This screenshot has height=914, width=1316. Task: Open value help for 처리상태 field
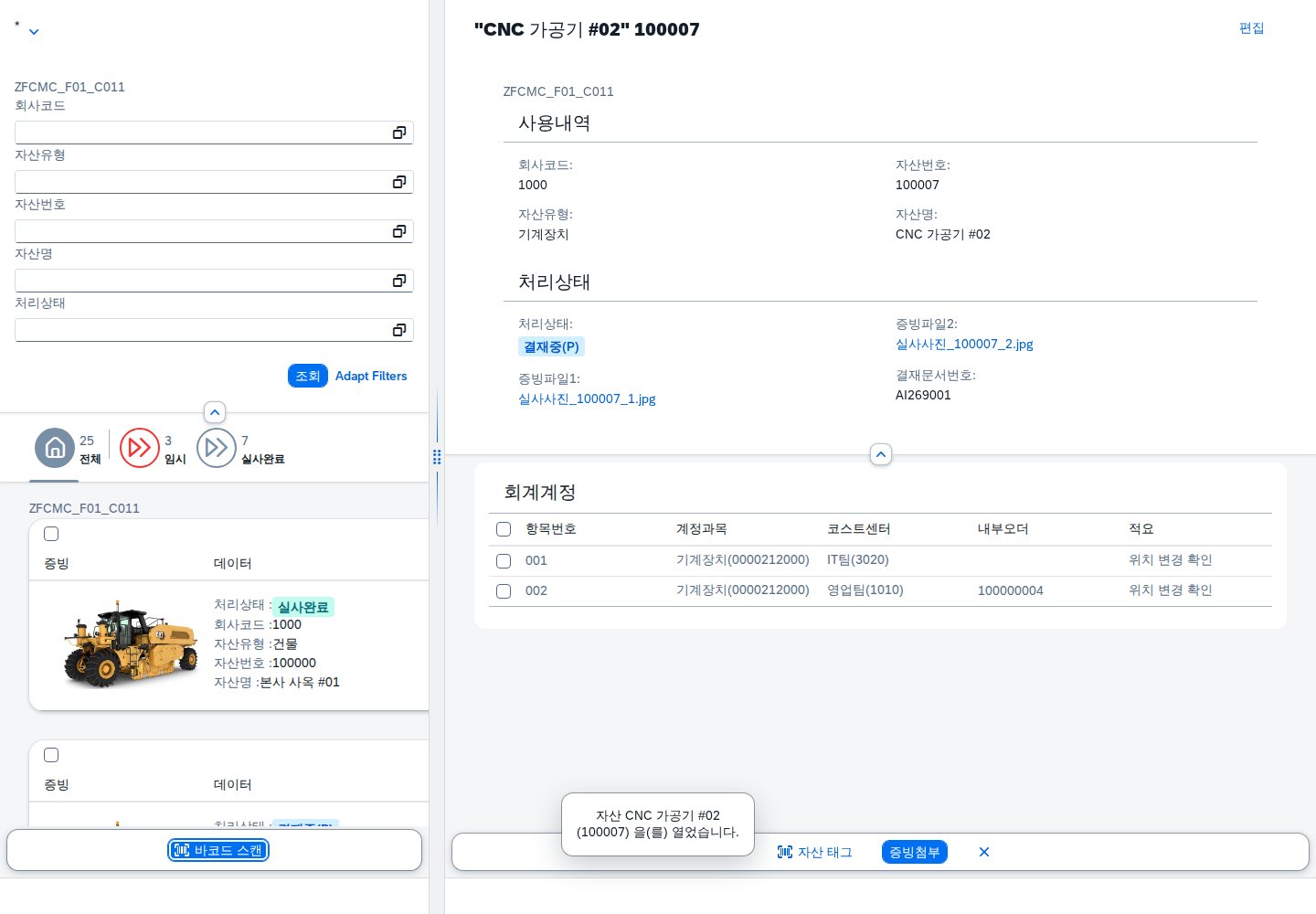coord(399,330)
